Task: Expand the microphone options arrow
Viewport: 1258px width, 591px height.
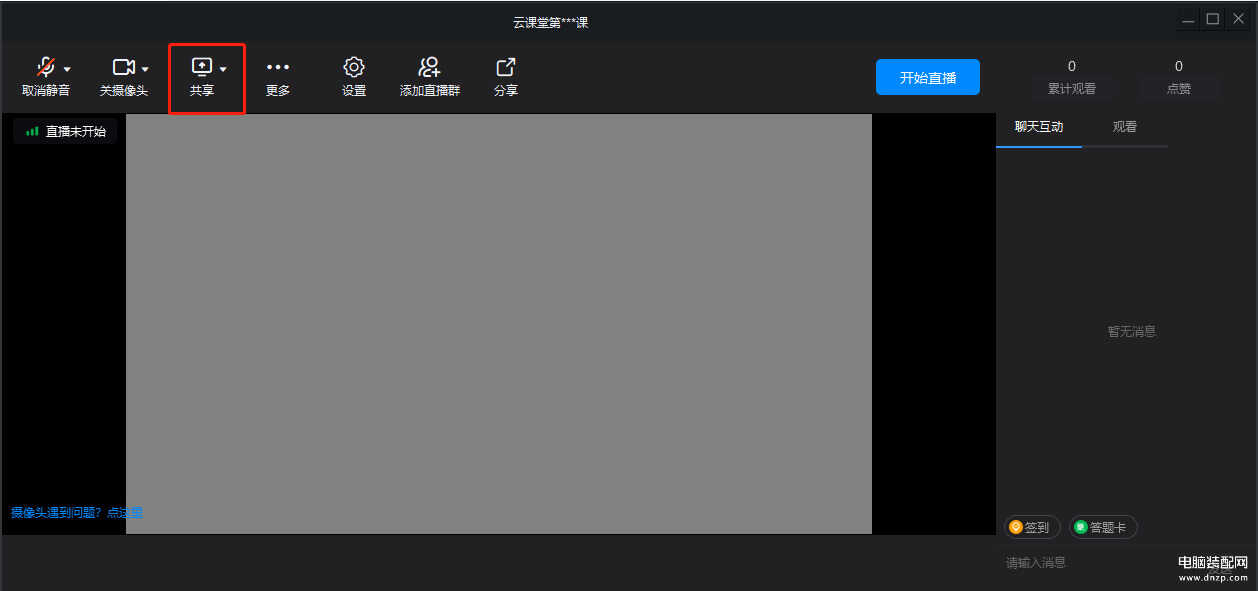Action: [x=67, y=69]
